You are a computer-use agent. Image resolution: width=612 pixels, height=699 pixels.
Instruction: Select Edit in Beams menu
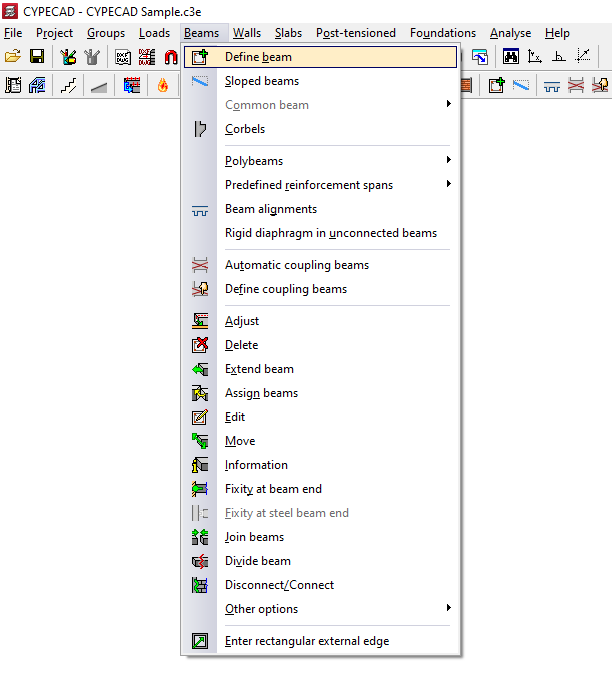click(320, 417)
